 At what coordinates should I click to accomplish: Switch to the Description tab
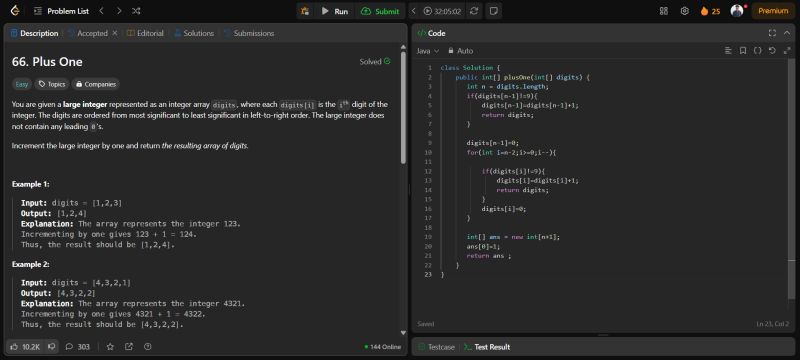point(34,33)
